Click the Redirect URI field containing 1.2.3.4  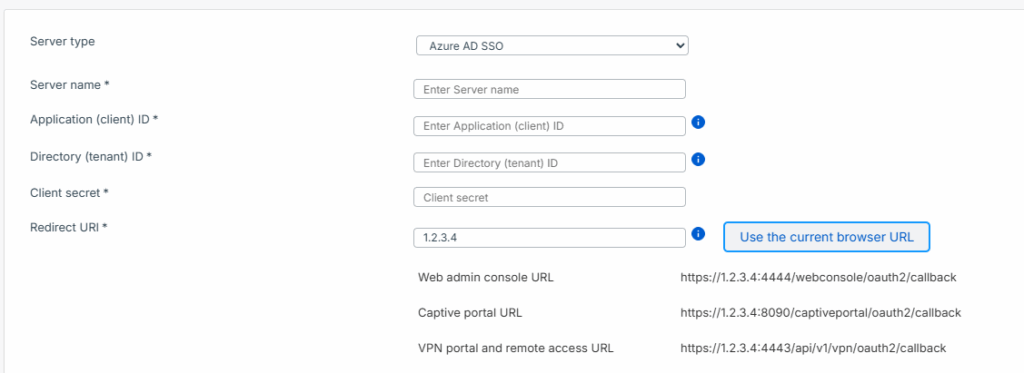[549, 238]
